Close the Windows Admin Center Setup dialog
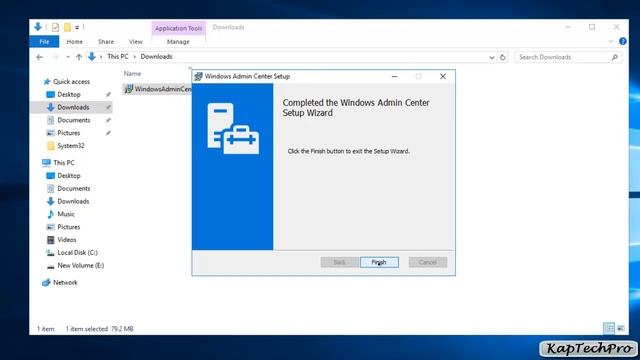640x360 pixels. click(443, 76)
